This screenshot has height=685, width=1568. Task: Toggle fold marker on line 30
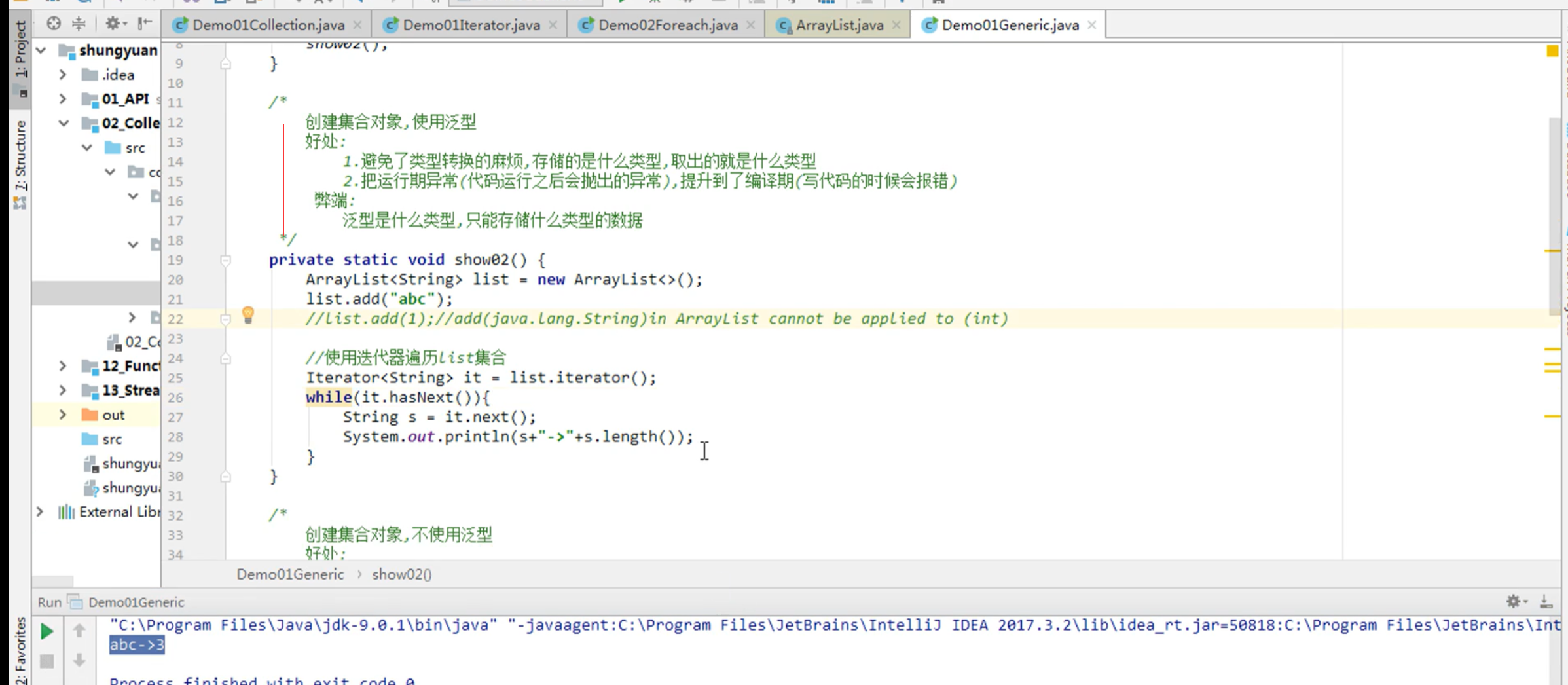(225, 476)
